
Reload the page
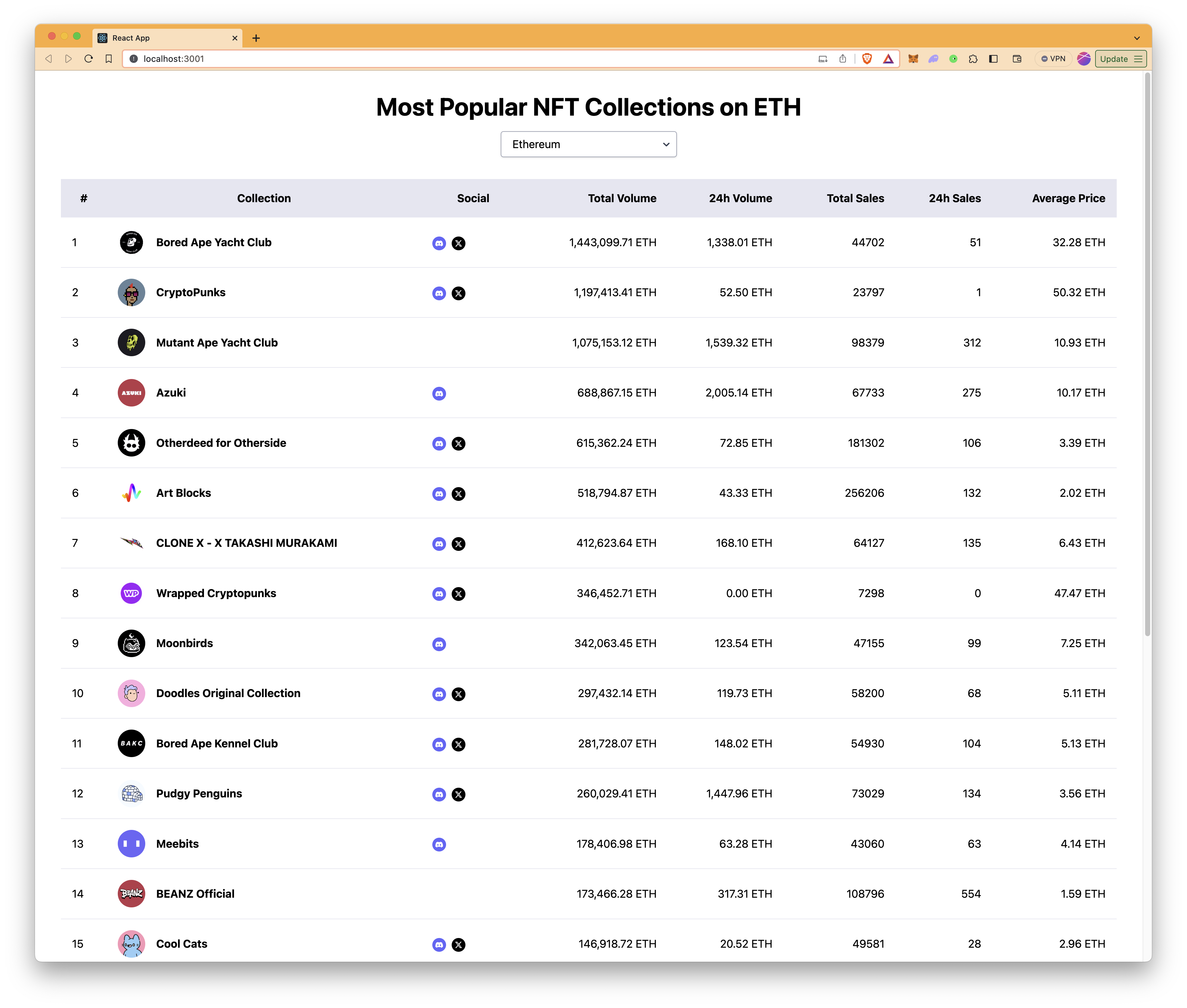(x=88, y=58)
